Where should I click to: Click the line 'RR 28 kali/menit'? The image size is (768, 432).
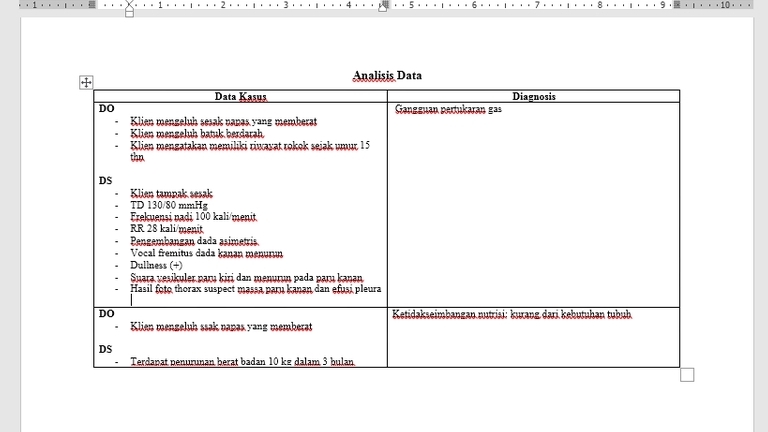click(x=167, y=229)
